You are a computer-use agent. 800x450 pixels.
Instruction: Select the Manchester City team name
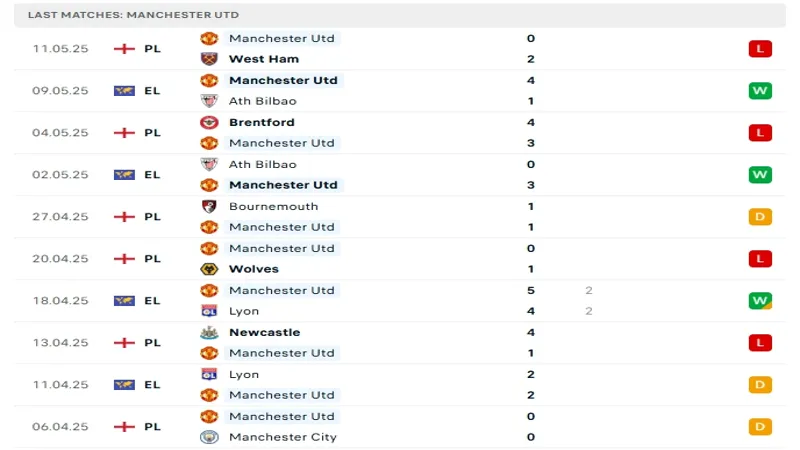[x=283, y=437]
